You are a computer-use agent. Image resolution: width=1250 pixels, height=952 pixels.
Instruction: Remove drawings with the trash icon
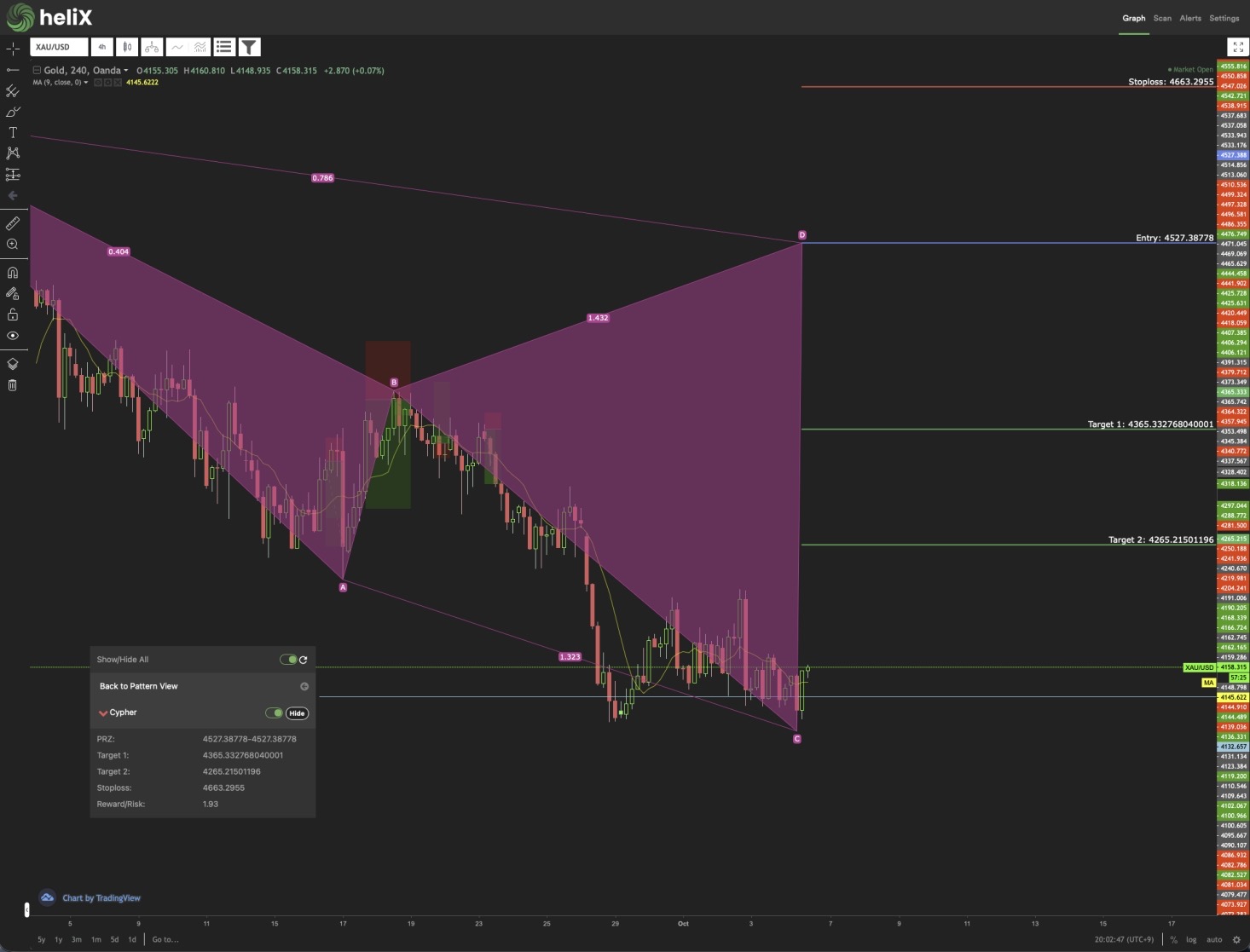(13, 385)
